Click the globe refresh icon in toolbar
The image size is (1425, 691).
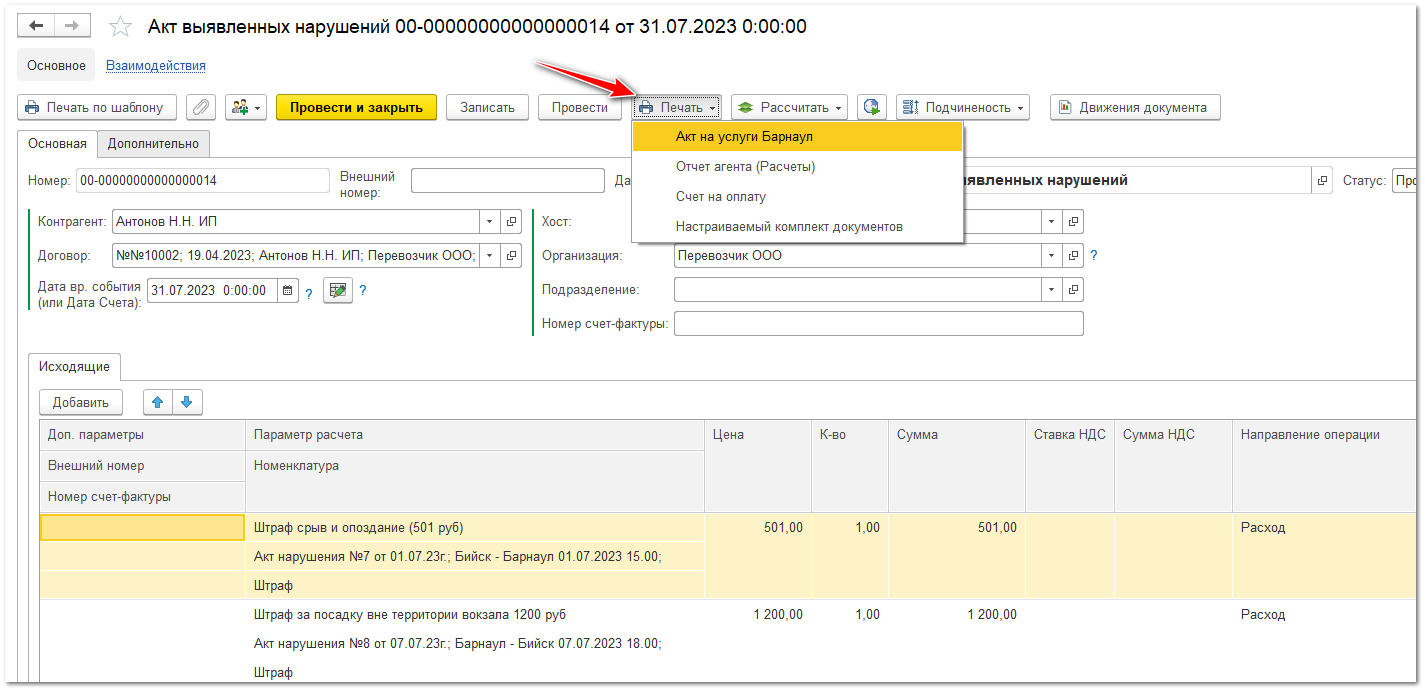(x=872, y=107)
